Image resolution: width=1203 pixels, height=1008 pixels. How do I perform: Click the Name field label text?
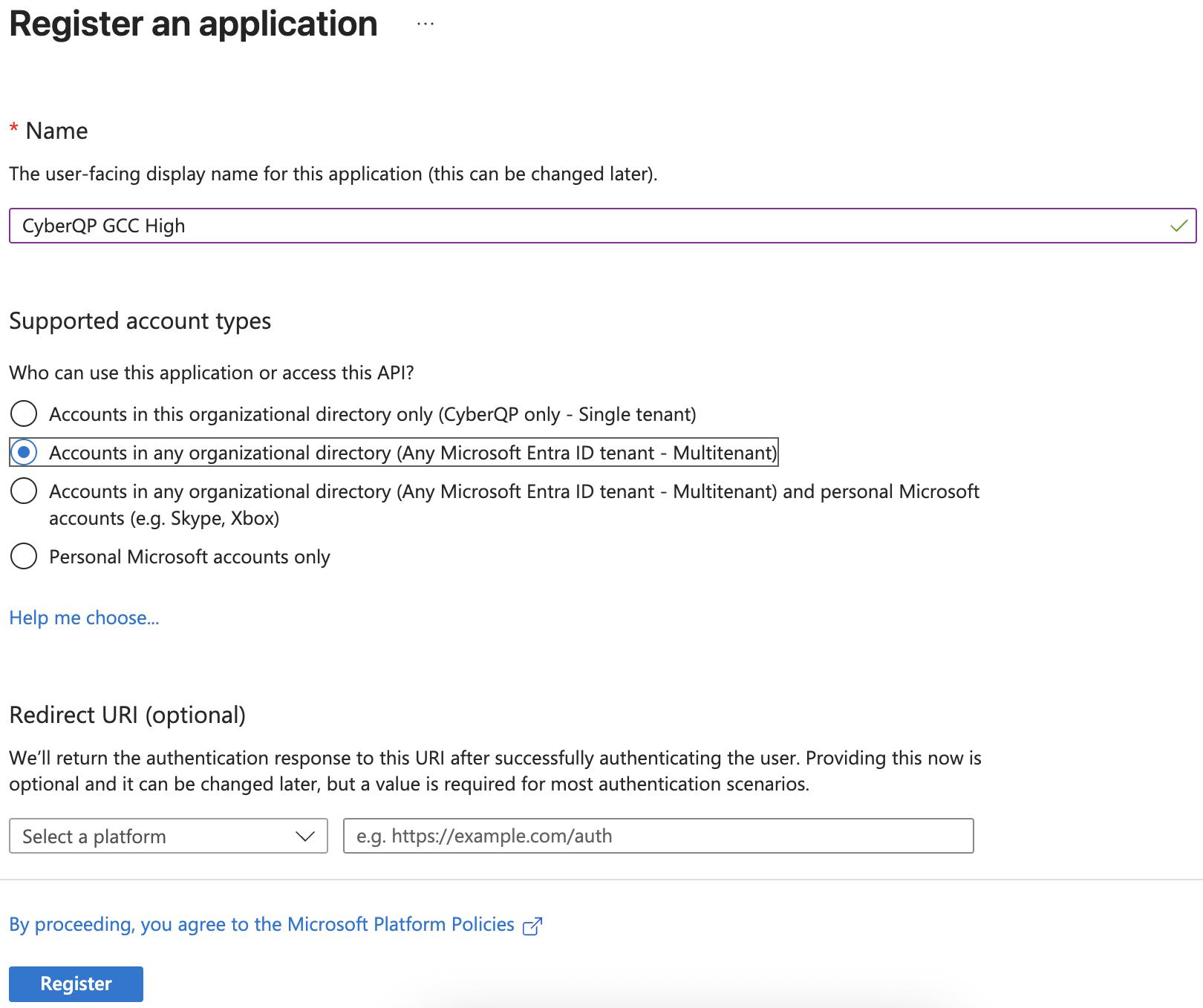coord(56,131)
